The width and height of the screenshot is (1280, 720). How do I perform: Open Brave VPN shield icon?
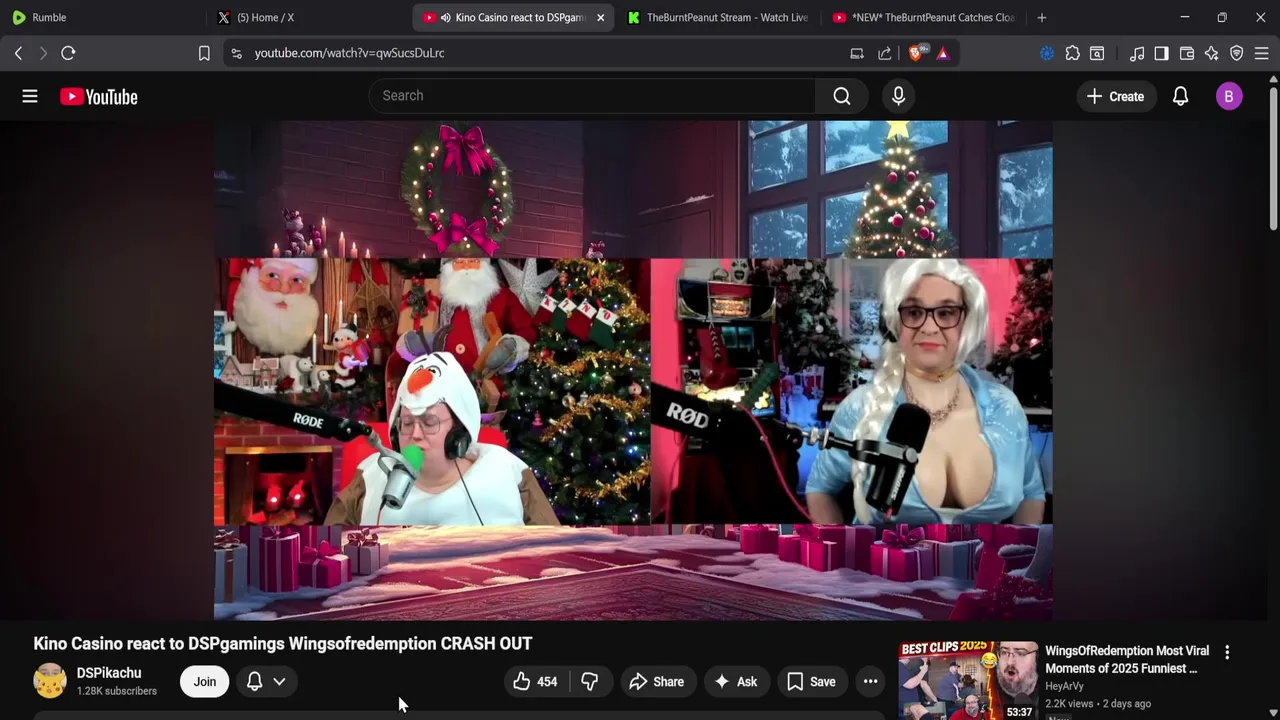[1237, 53]
